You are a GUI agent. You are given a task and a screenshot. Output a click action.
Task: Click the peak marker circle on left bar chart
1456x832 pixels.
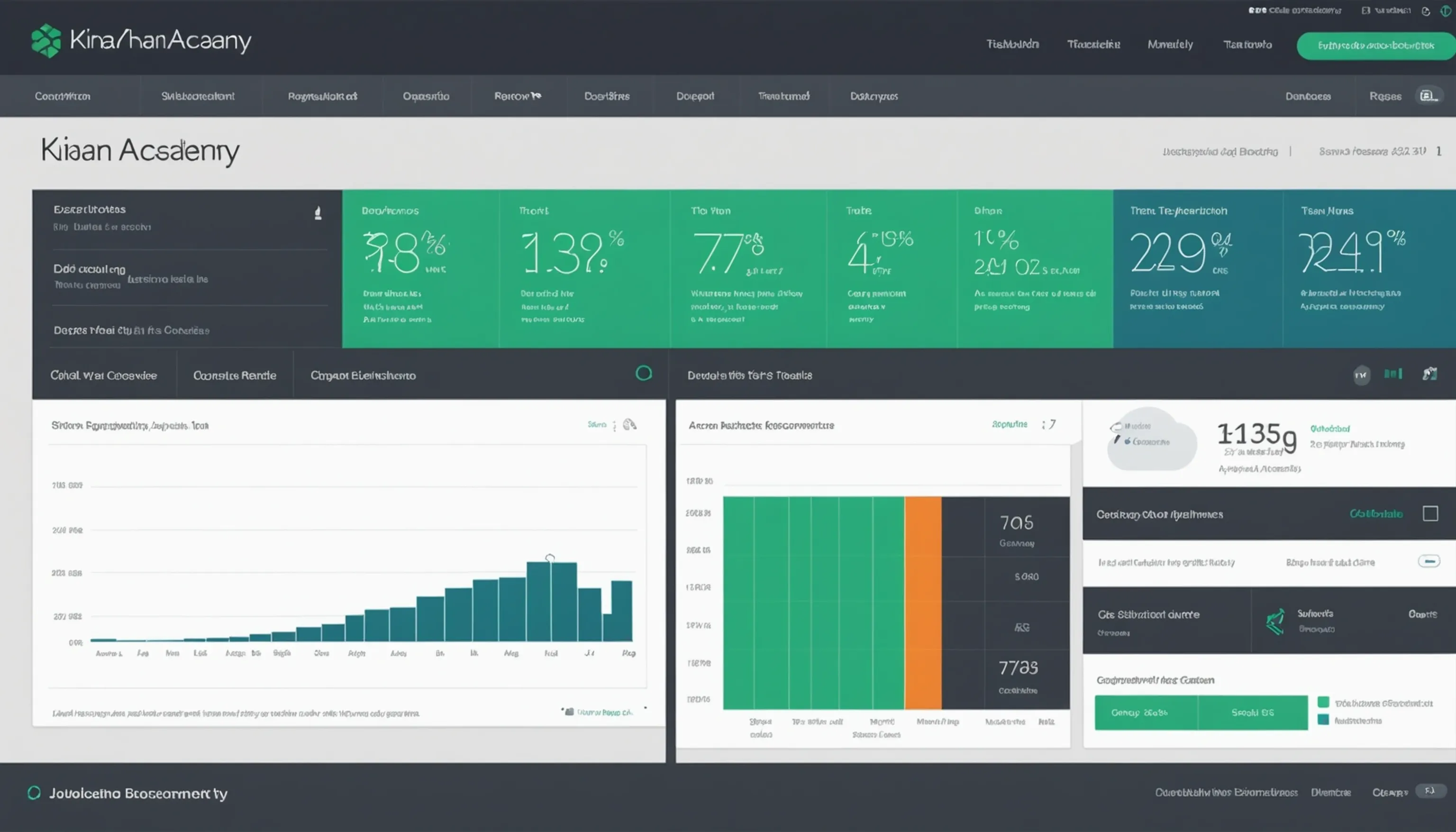coord(549,557)
